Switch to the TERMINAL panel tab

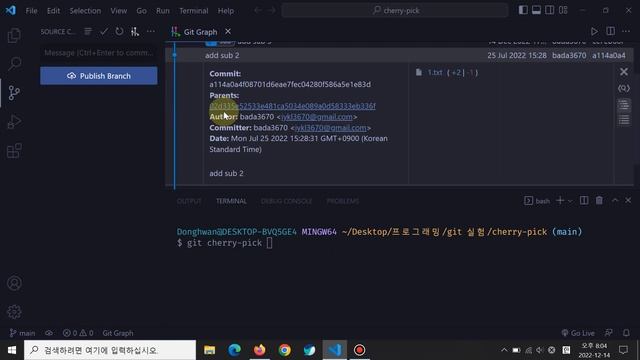tap(231, 201)
